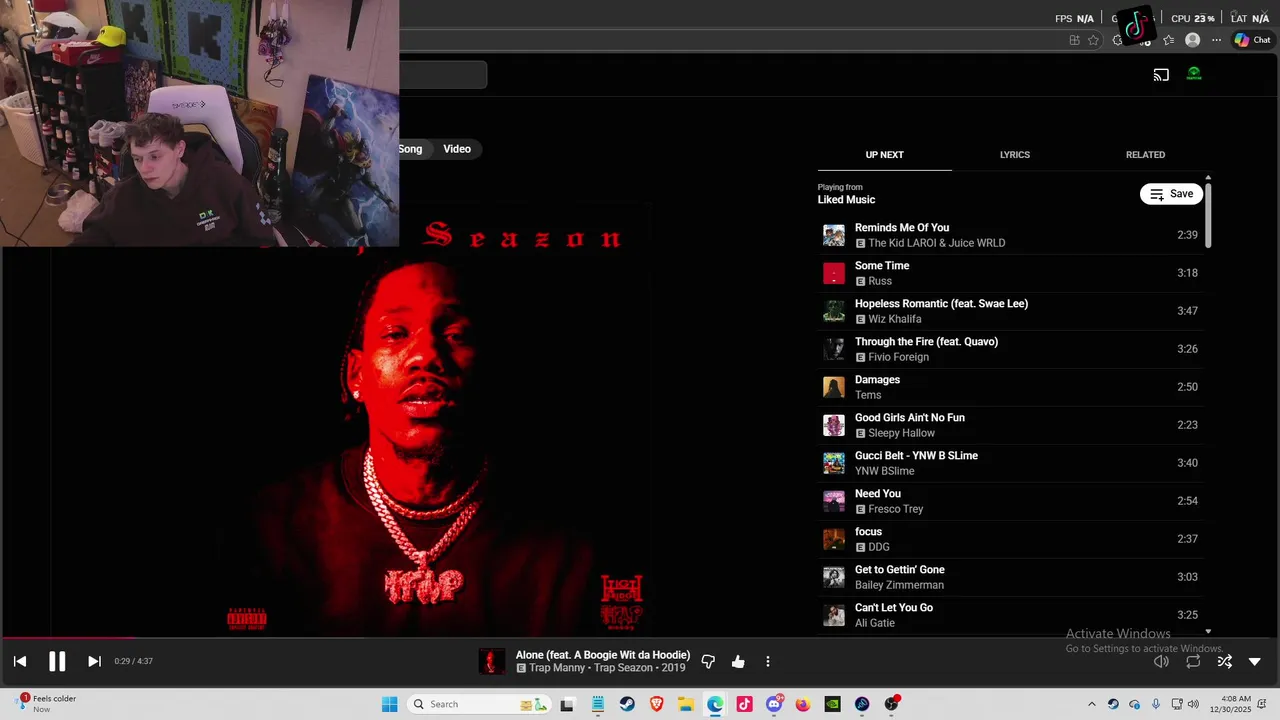The height and width of the screenshot is (720, 1280).
Task: Click the volume speaker icon in player bar
Action: (x=1161, y=662)
